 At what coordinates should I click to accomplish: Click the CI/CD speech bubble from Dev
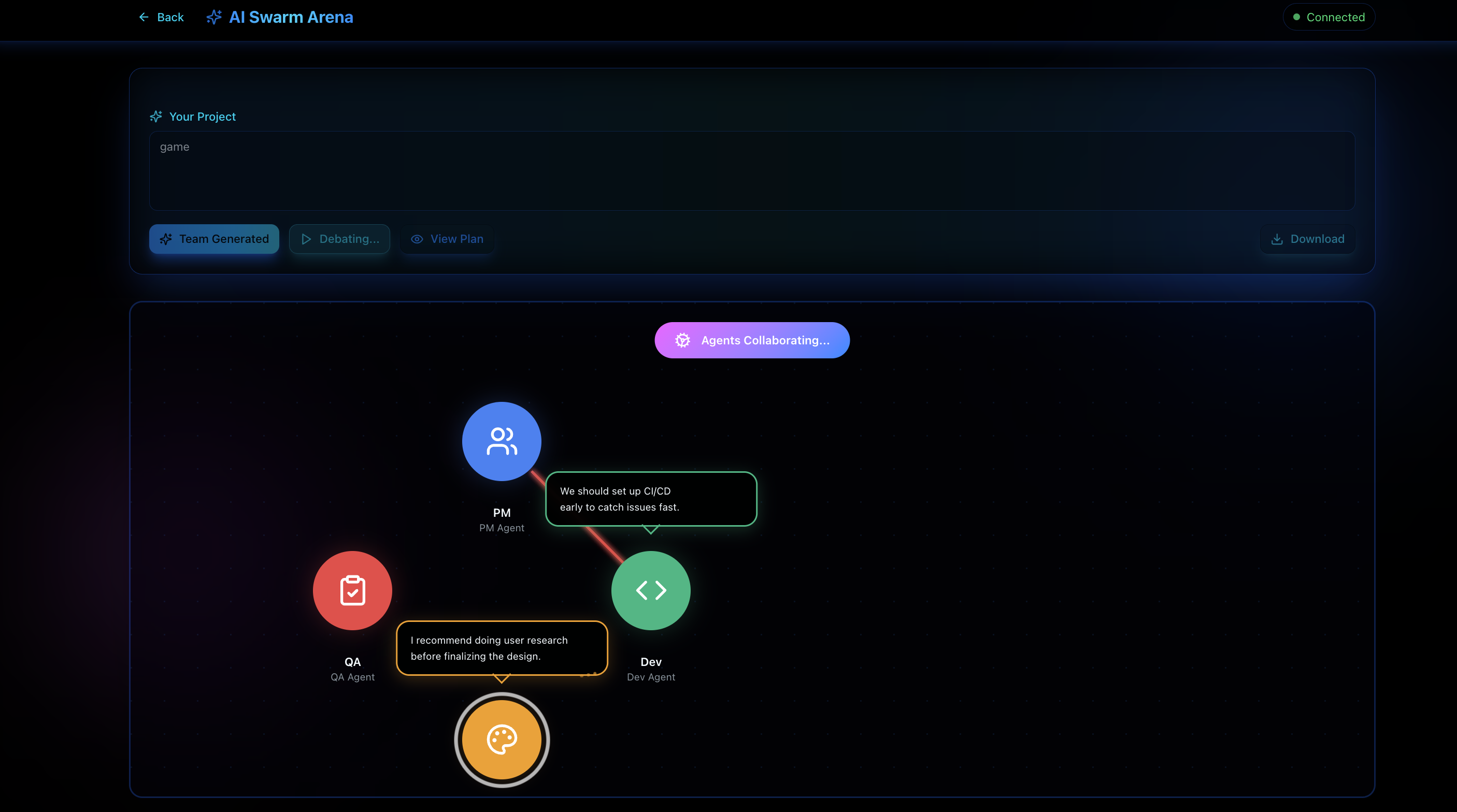pos(650,499)
